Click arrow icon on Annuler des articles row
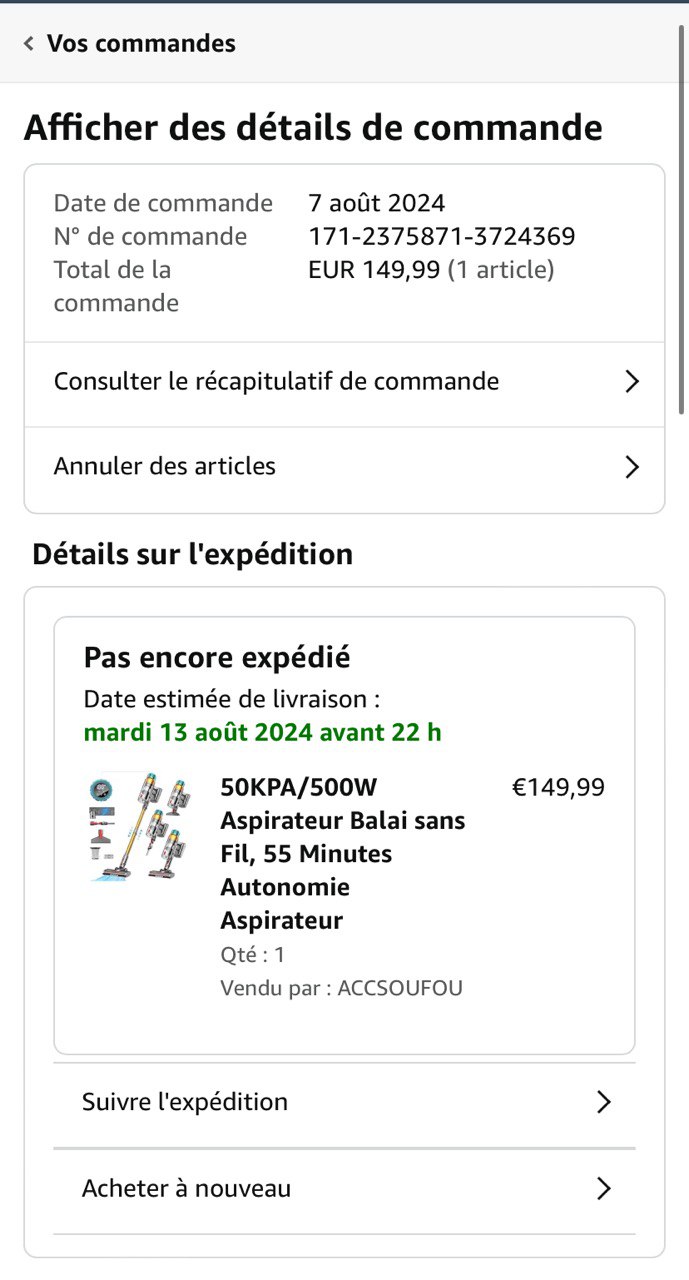The height and width of the screenshot is (1280, 689). pos(631,467)
